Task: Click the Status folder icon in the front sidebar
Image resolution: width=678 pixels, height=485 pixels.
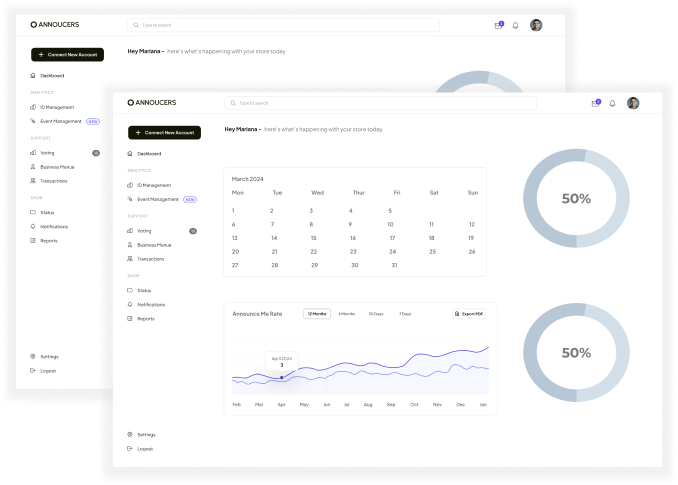Action: [130, 290]
